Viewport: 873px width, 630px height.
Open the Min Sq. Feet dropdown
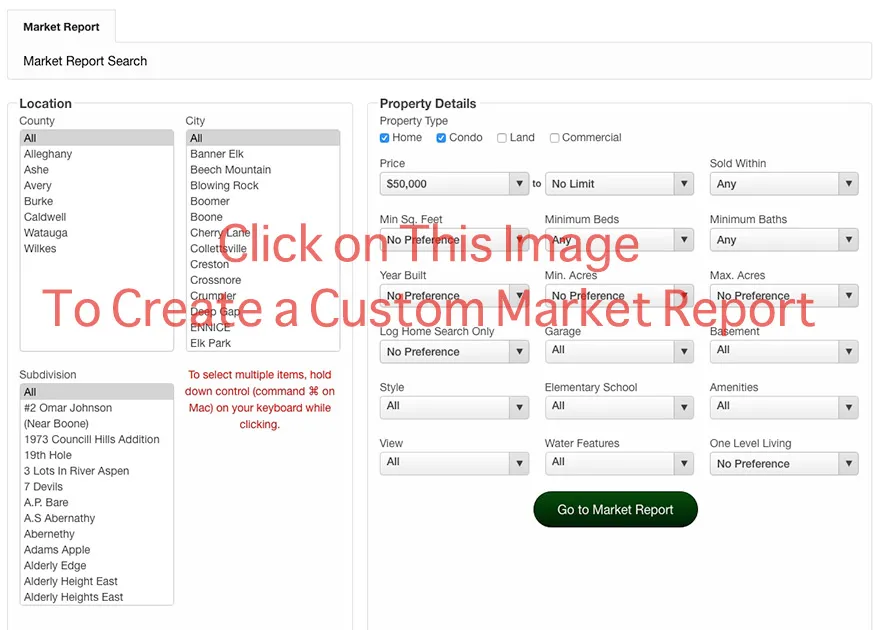tap(454, 240)
